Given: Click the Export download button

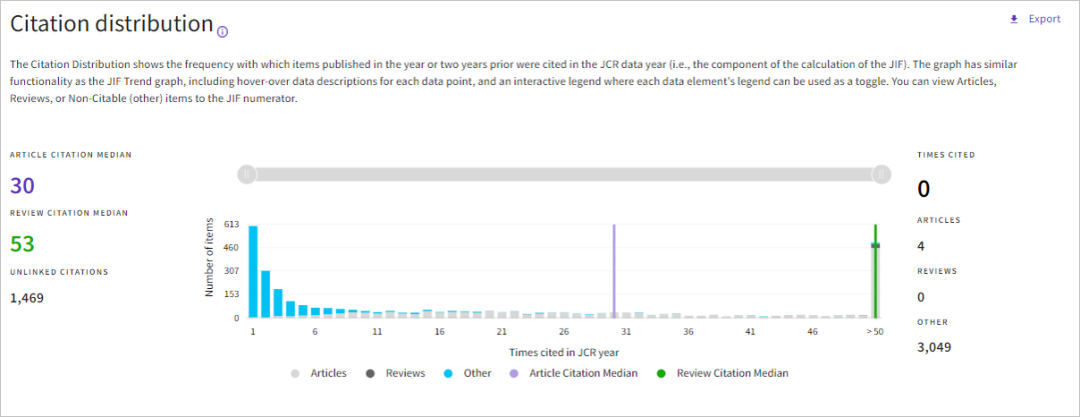Looking at the screenshot, I should (1034, 19).
